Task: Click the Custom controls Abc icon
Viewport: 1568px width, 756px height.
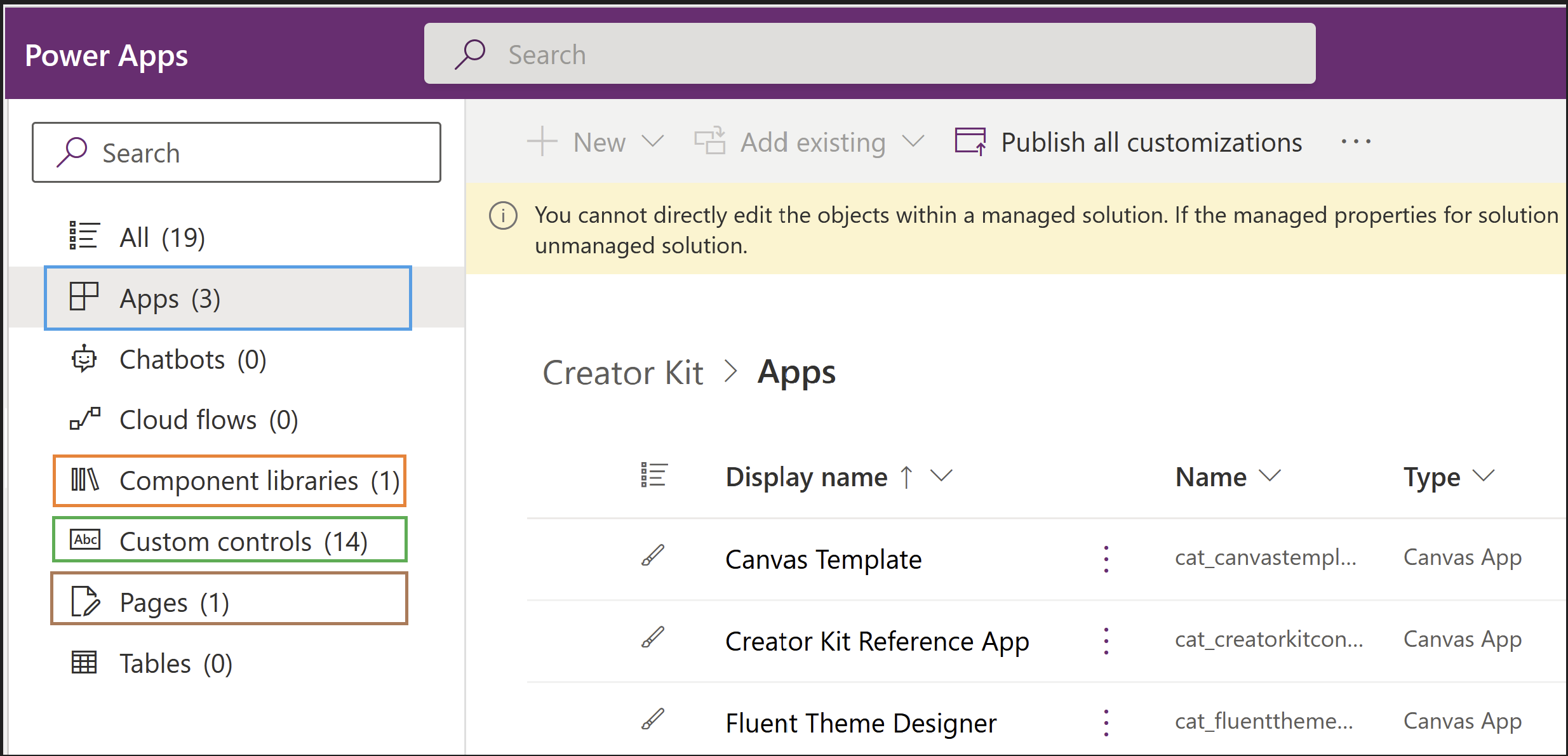Action: pyautogui.click(x=85, y=540)
